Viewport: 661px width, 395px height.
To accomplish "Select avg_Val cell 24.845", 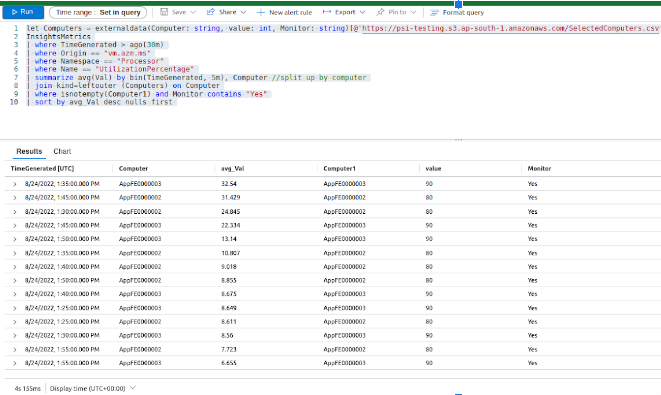I will point(231,212).
